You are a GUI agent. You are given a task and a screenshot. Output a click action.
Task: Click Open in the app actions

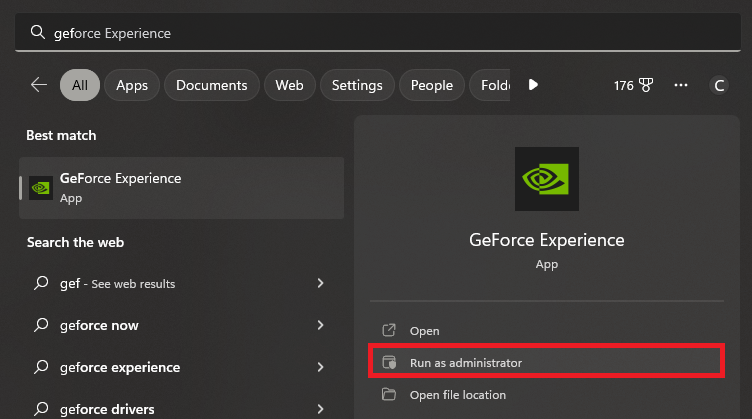point(424,331)
